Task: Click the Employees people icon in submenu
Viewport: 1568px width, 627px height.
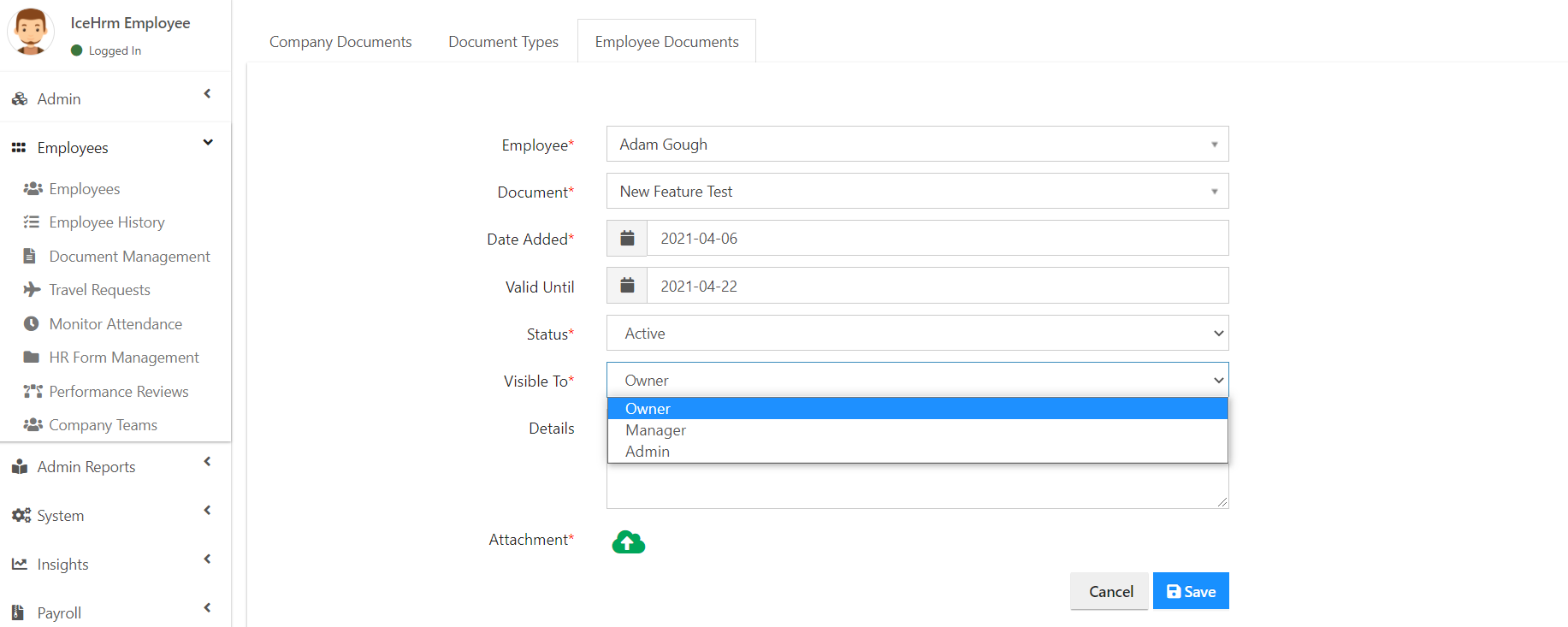Action: pyautogui.click(x=33, y=188)
